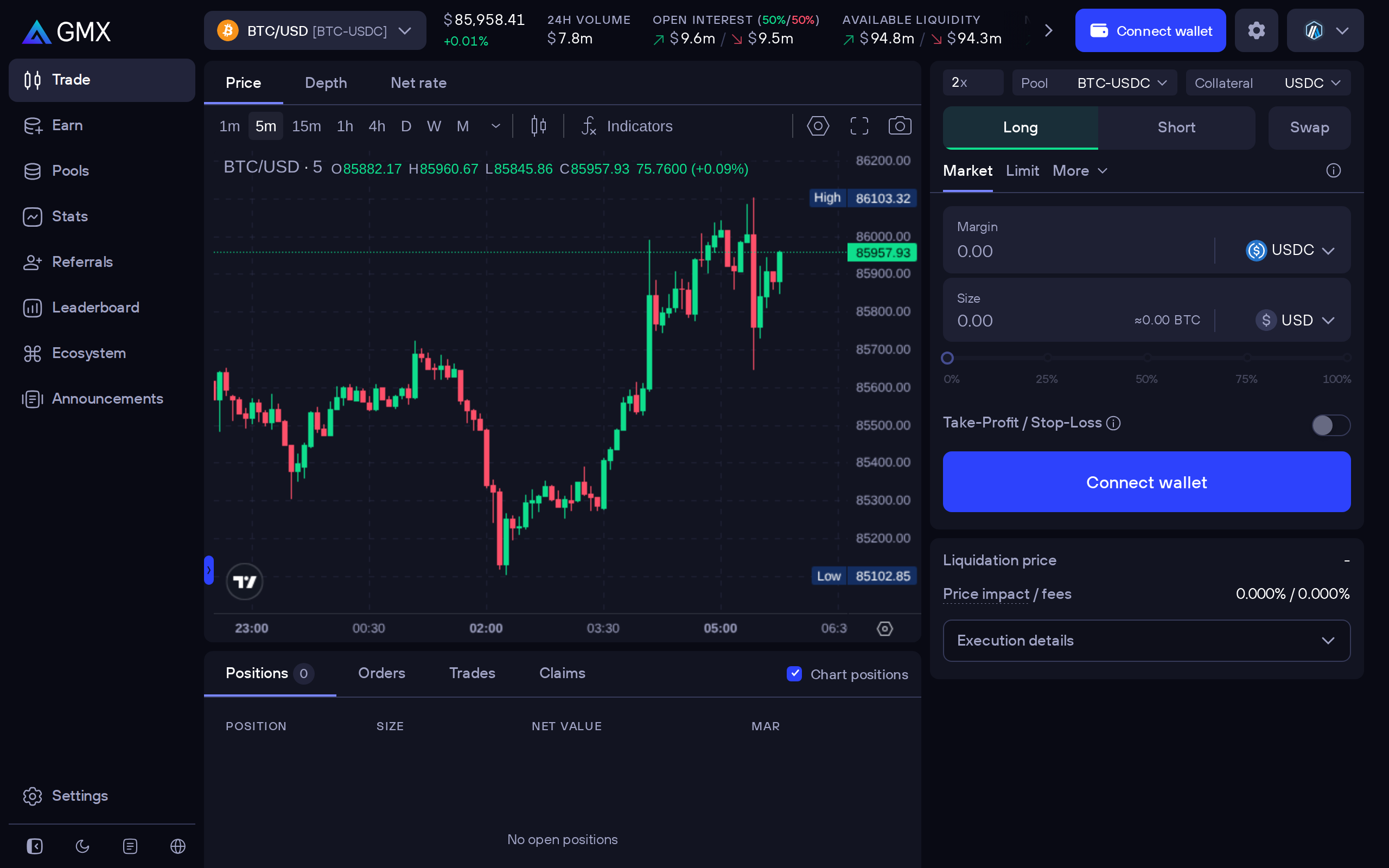1389x868 pixels.
Task: Open the Leaderboard page
Action: [x=101, y=308]
